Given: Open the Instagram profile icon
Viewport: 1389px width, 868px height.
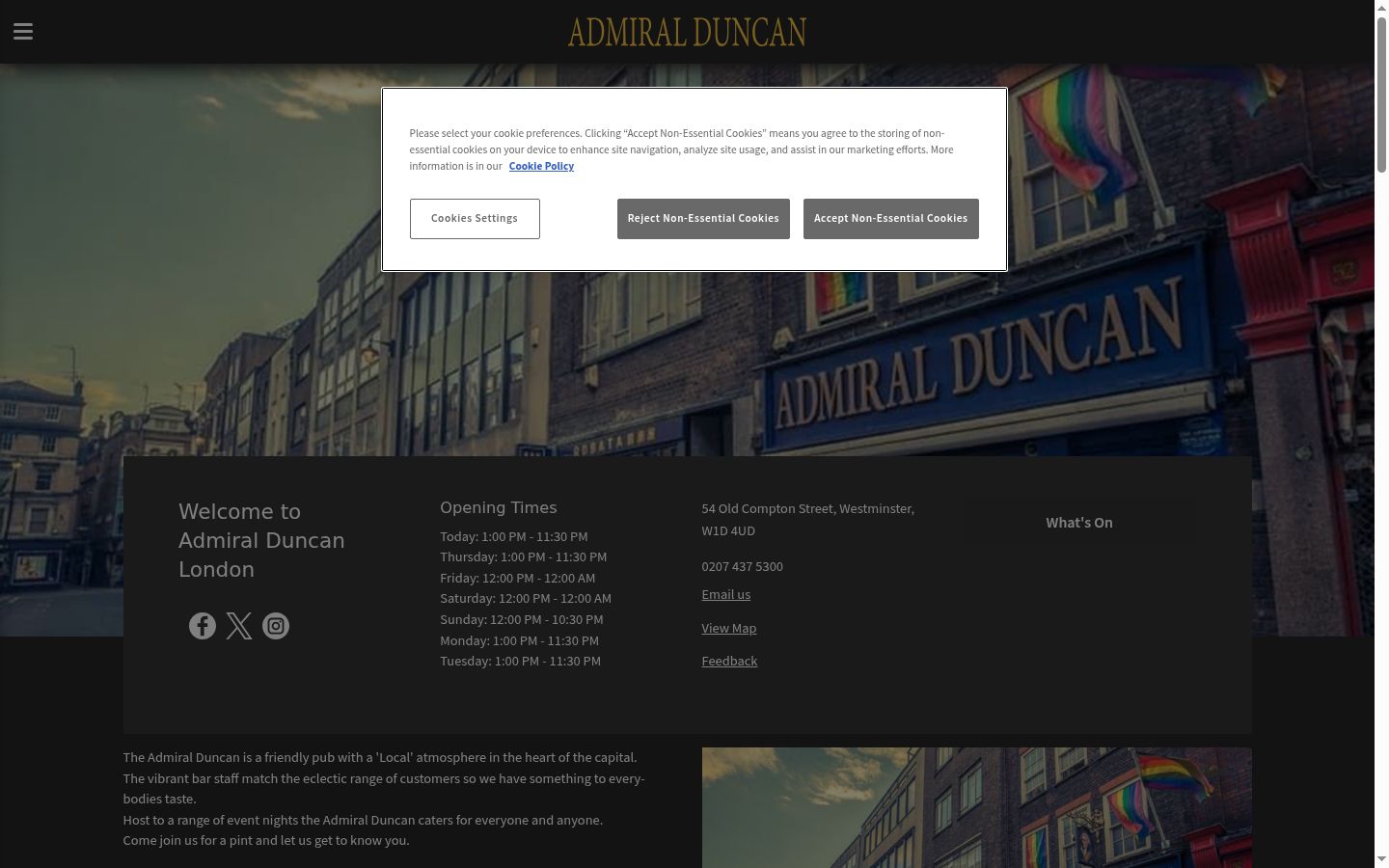Looking at the screenshot, I should pyautogui.click(x=276, y=626).
